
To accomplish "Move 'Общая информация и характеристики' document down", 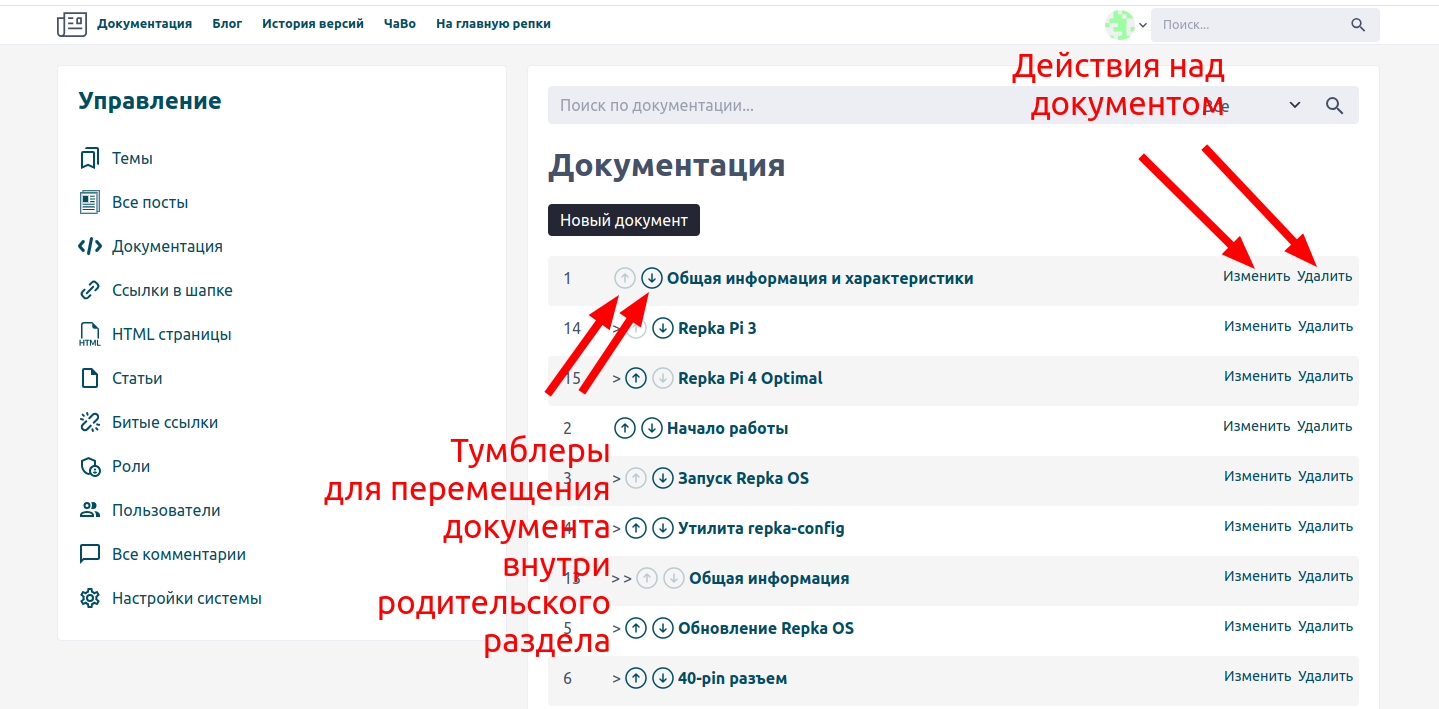I will tap(652, 278).
